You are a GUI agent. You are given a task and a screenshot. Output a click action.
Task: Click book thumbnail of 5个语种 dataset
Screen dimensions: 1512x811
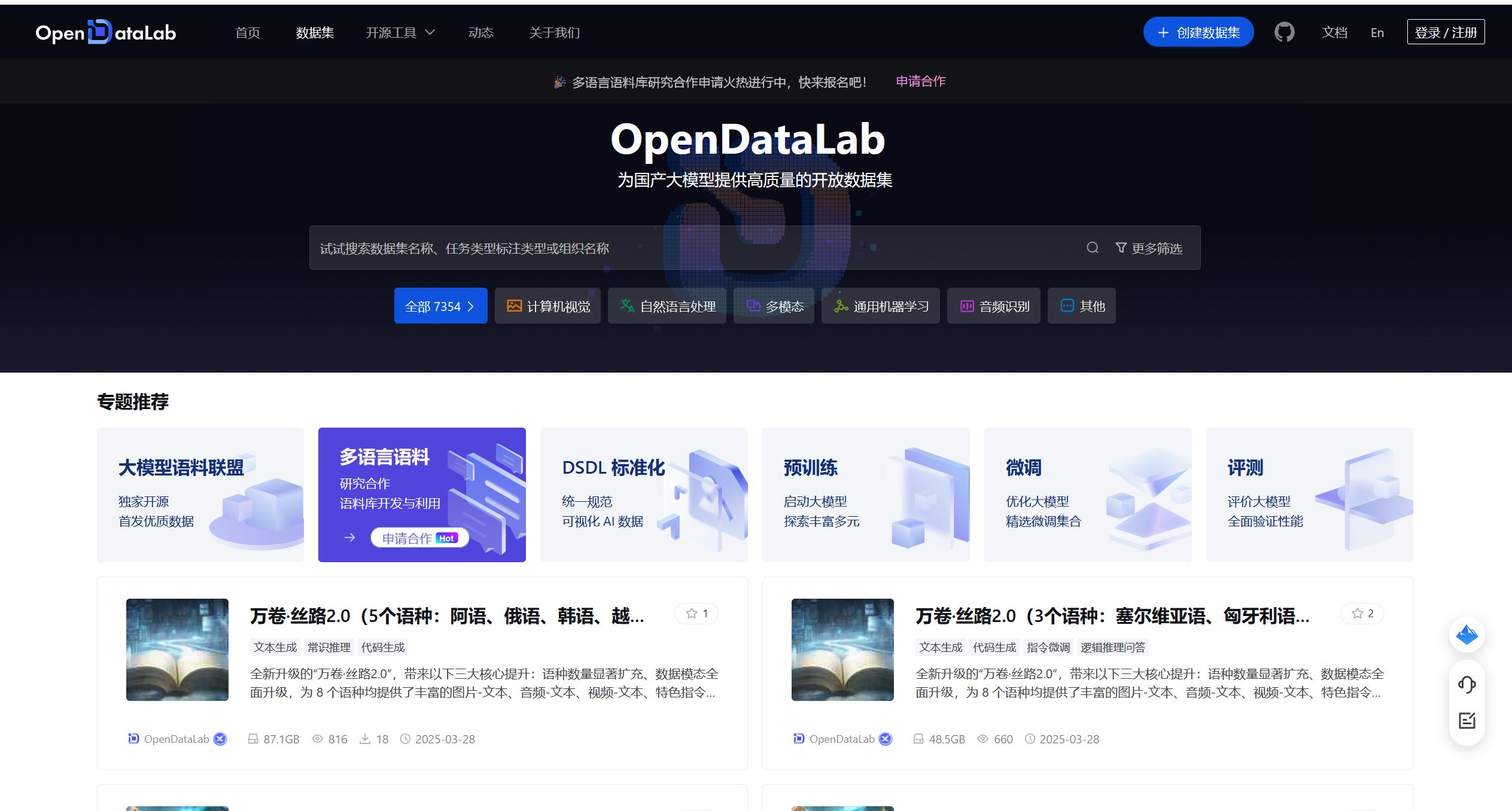[177, 650]
